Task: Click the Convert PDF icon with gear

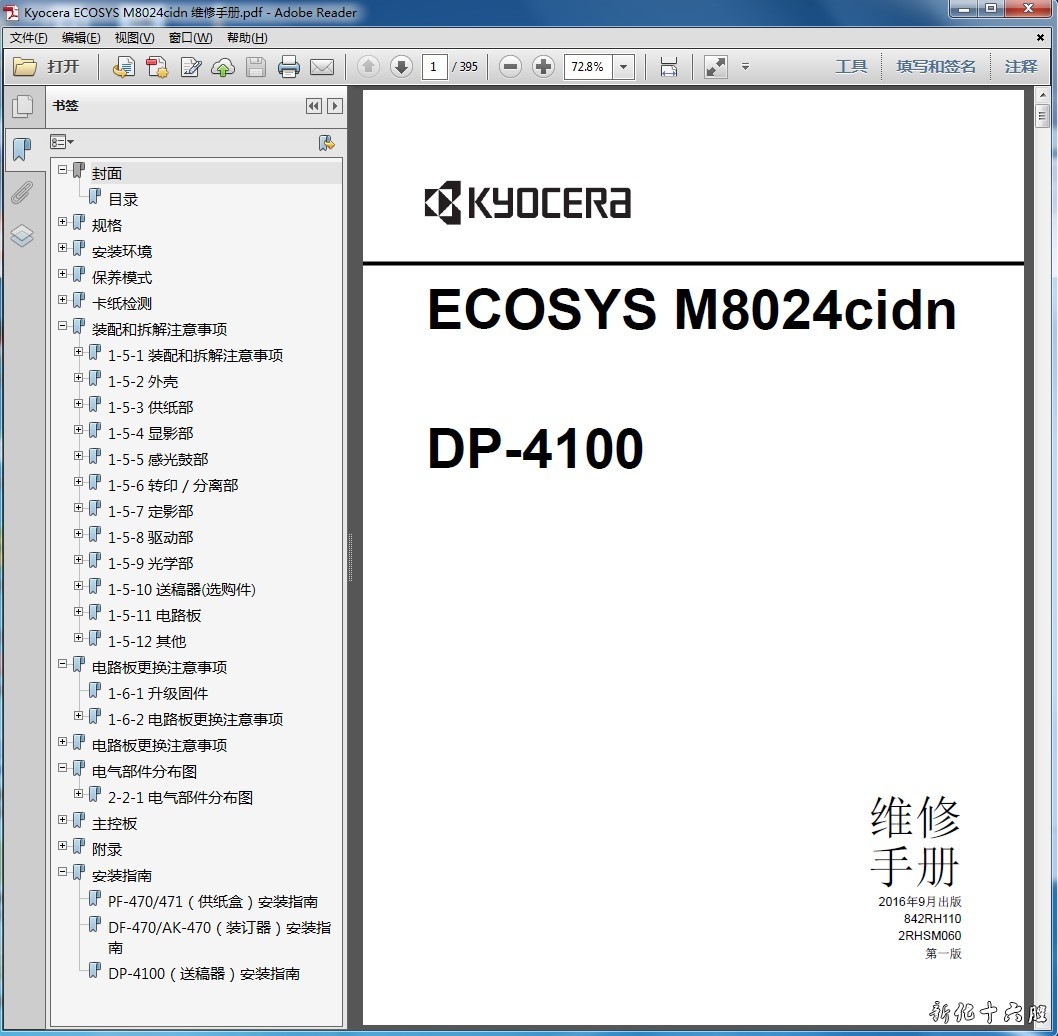Action: 157,67
